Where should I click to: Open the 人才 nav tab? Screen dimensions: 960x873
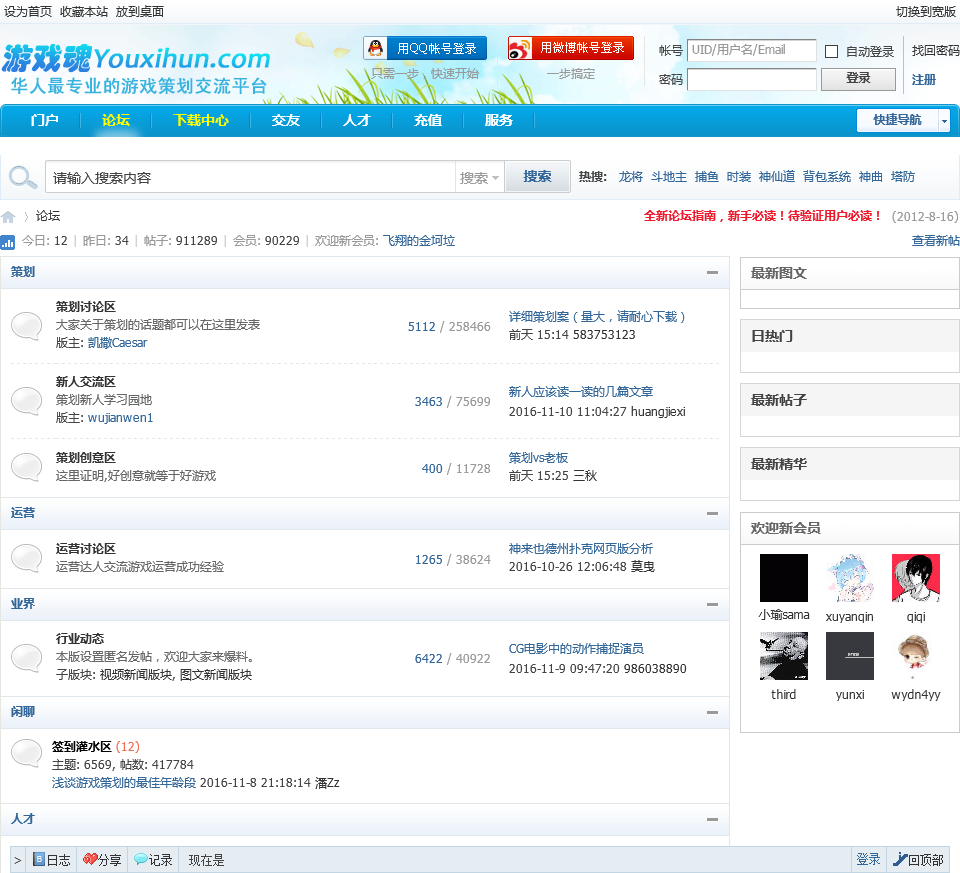click(x=357, y=120)
